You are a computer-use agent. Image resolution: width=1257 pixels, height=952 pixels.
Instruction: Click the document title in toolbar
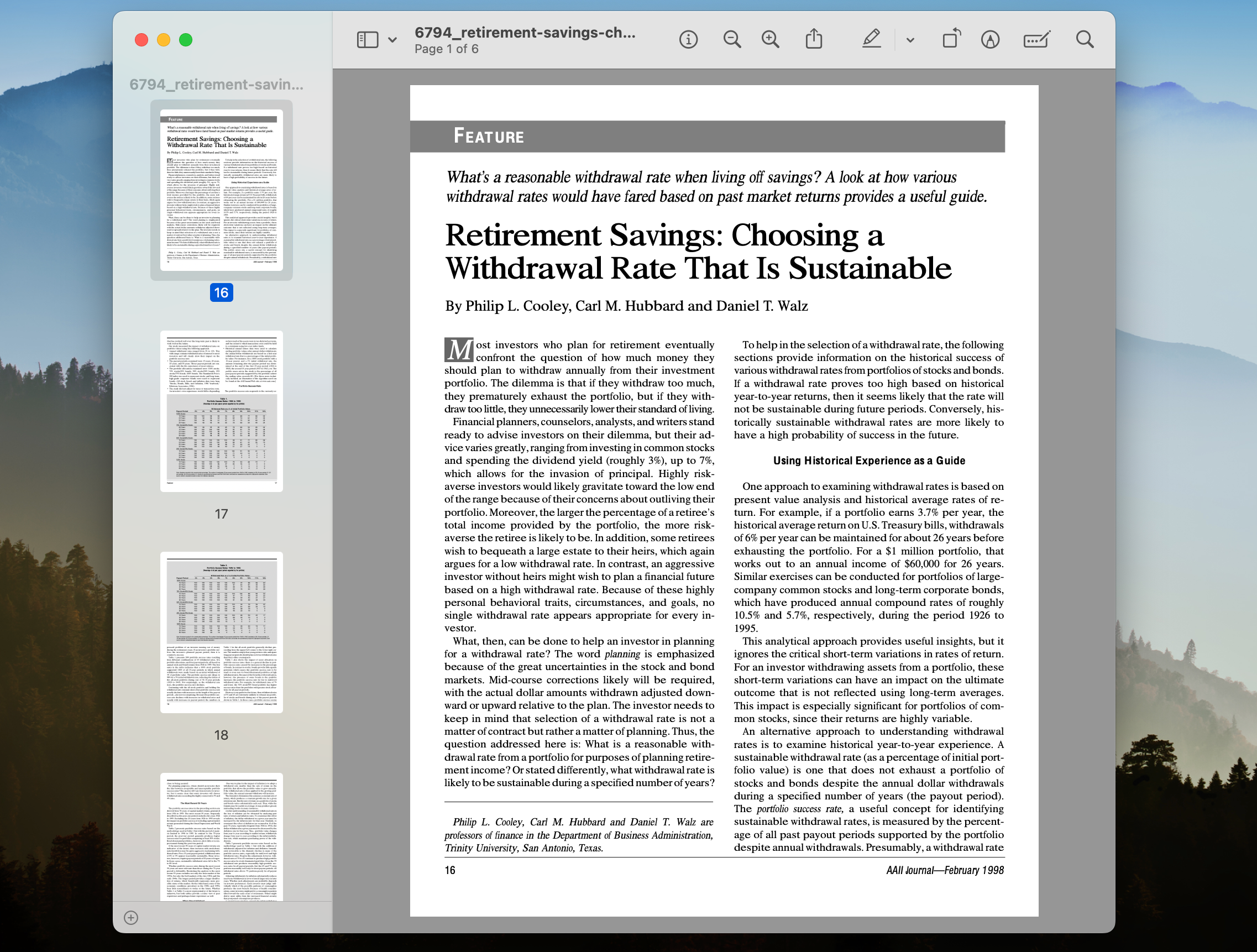click(525, 33)
